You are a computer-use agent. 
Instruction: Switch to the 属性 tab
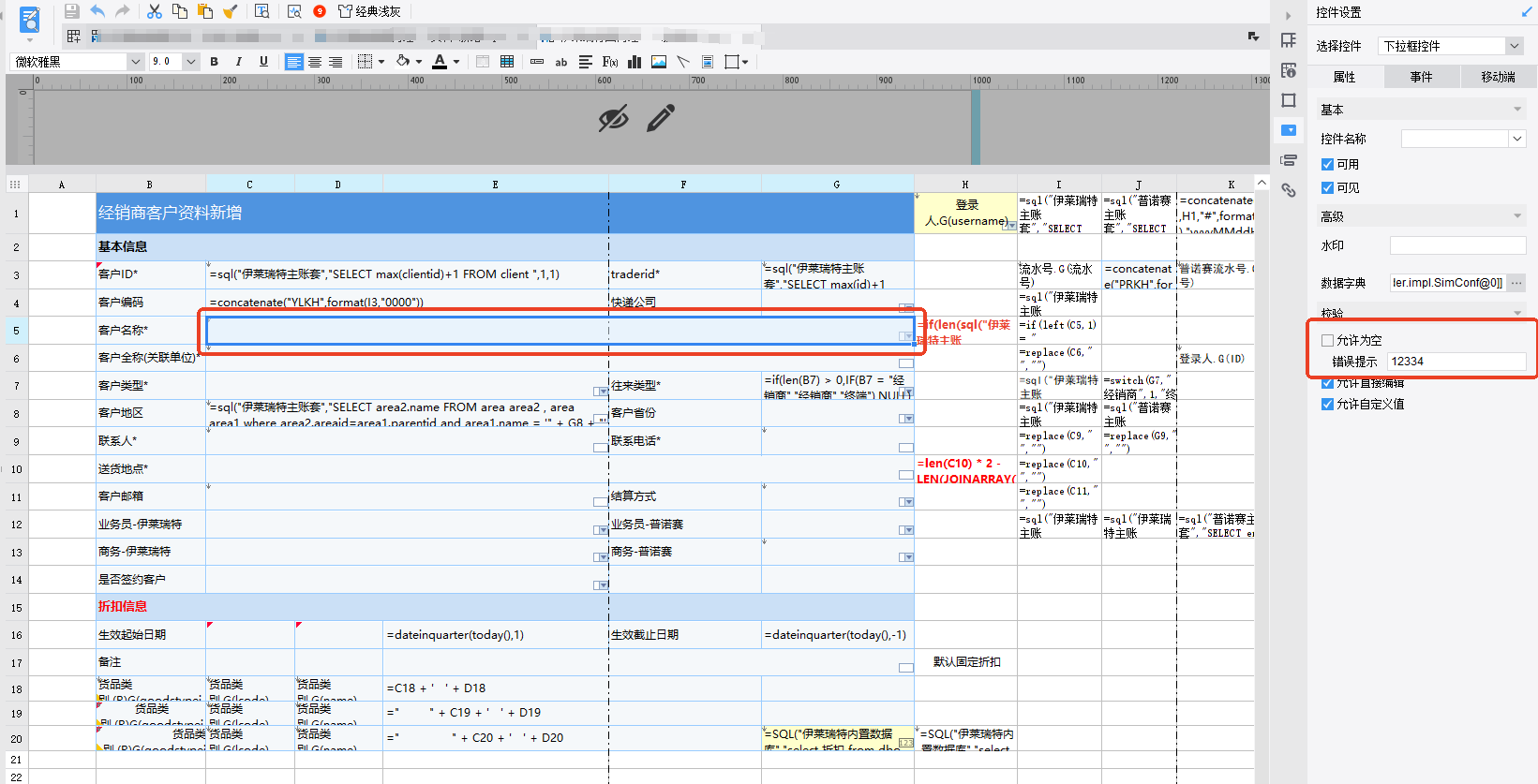tap(1344, 77)
